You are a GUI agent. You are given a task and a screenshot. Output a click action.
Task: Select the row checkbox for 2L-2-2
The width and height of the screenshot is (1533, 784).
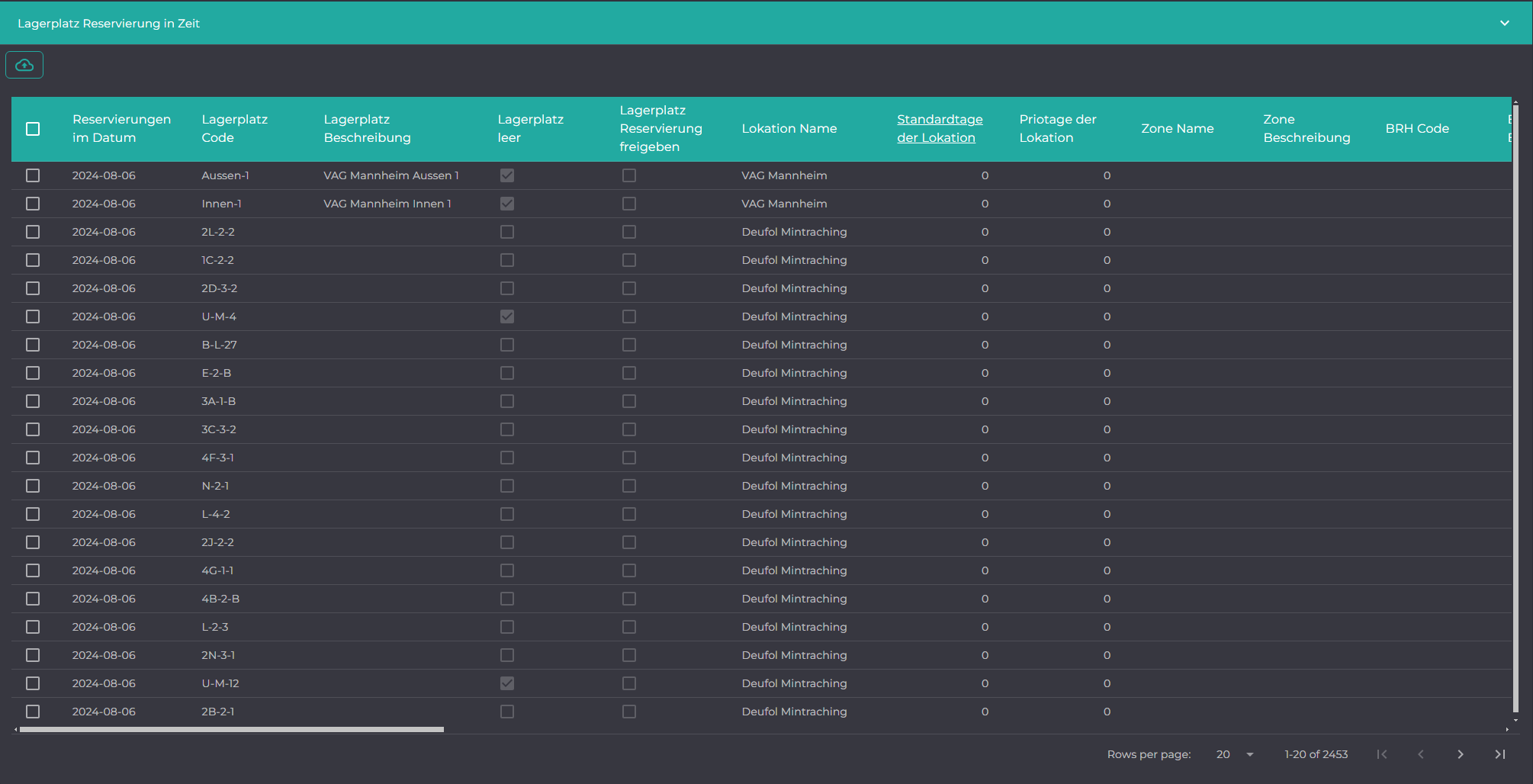[x=33, y=232]
